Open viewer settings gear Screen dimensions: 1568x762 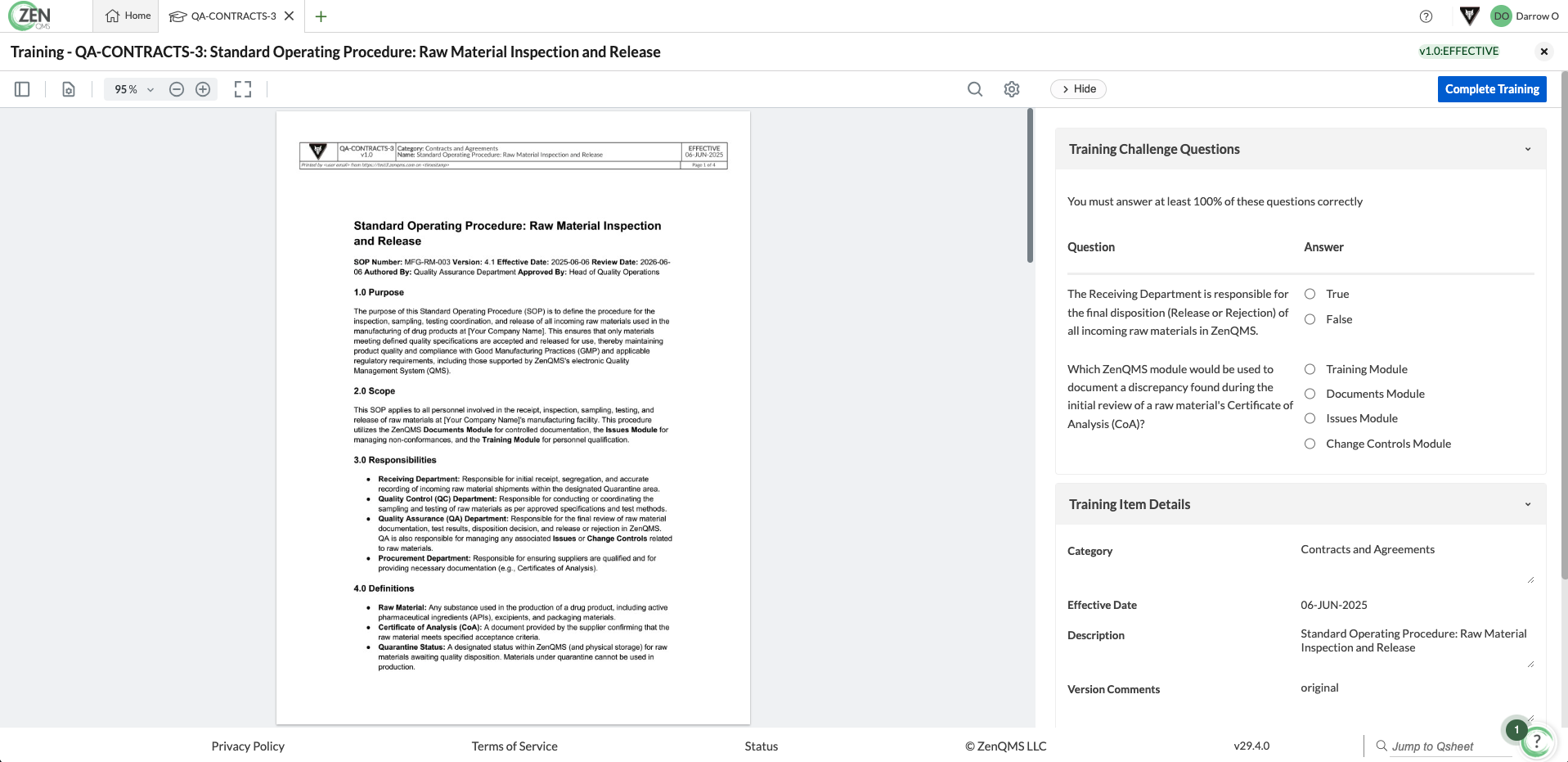click(1012, 89)
